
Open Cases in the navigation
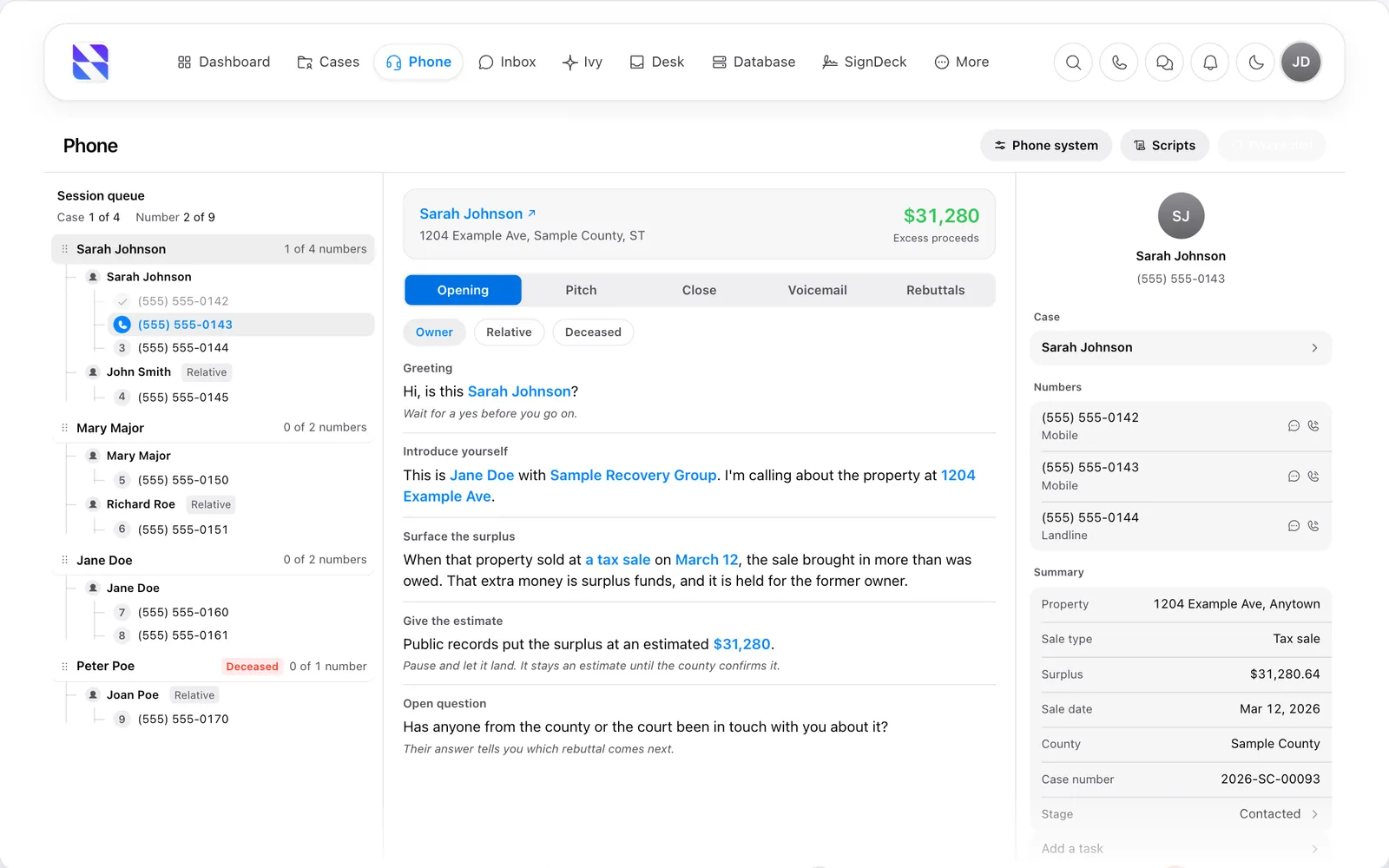(x=328, y=62)
